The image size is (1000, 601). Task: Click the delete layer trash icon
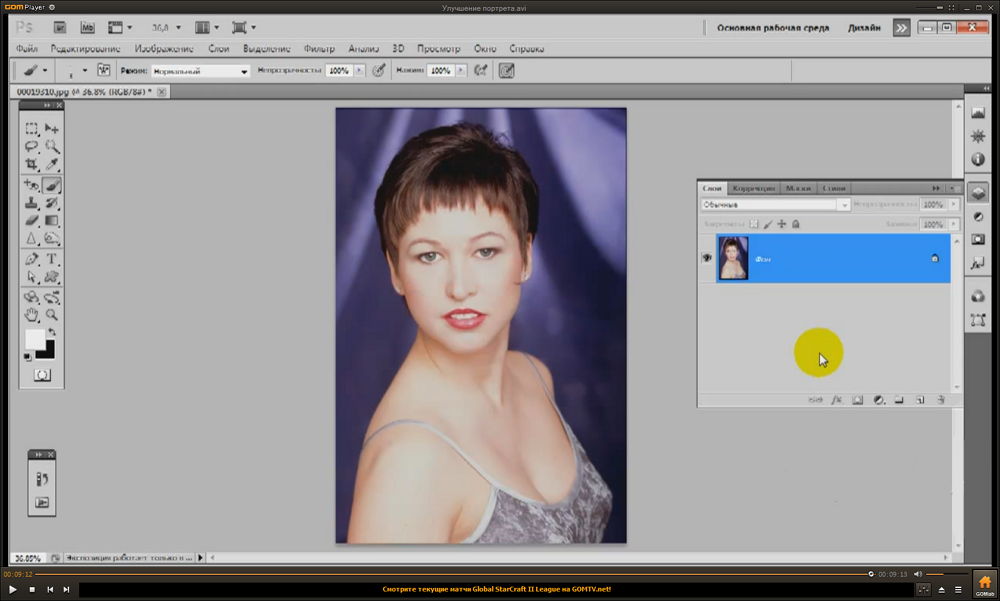point(941,400)
